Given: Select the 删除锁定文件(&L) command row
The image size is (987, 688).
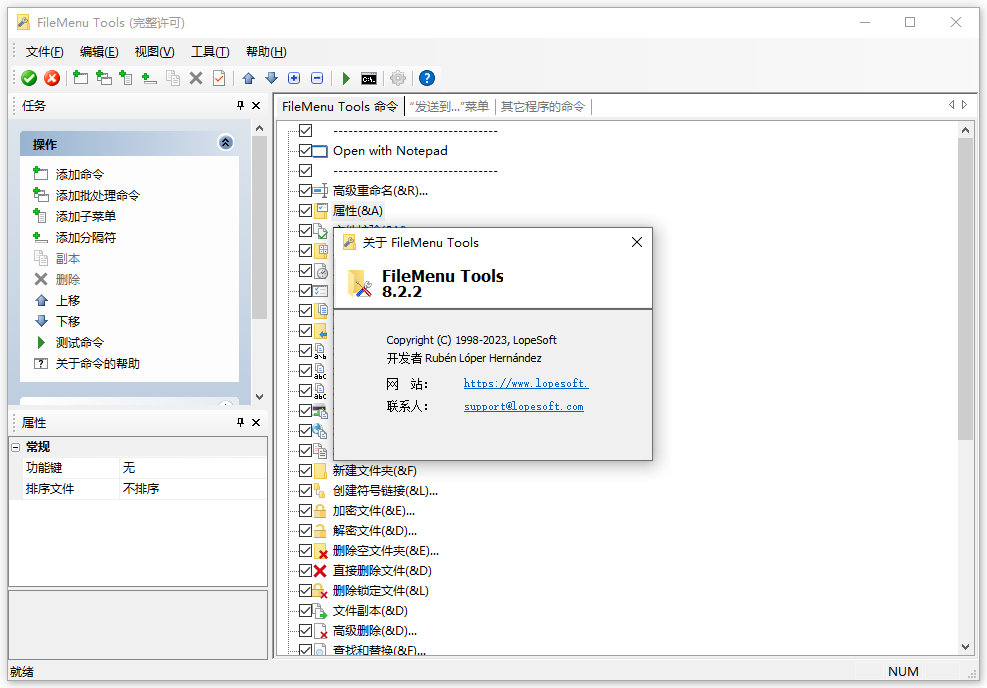Looking at the screenshot, I should (x=380, y=590).
